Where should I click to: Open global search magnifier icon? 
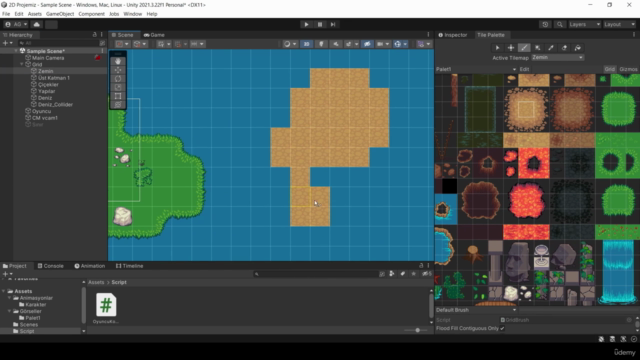click(560, 24)
